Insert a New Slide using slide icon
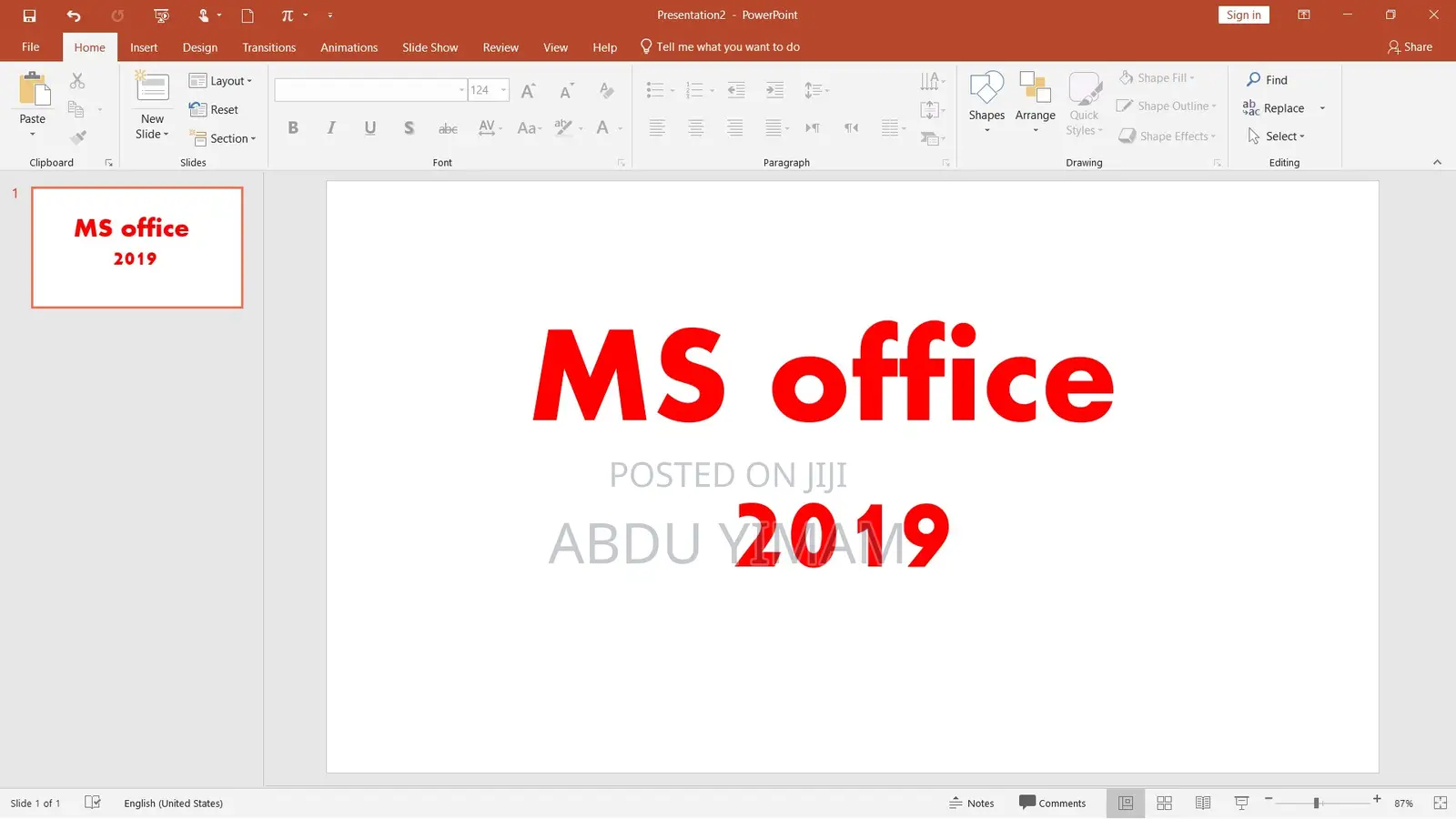Viewport: 1456px width, 819px height. click(x=152, y=87)
